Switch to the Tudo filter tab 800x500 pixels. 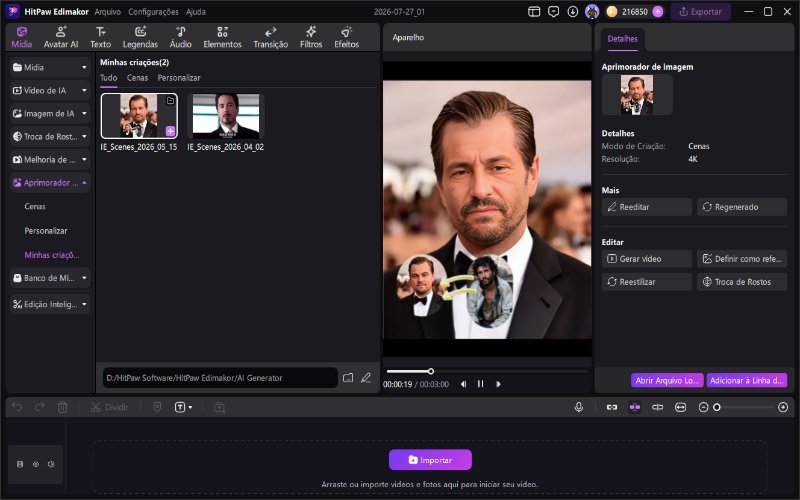click(108, 78)
